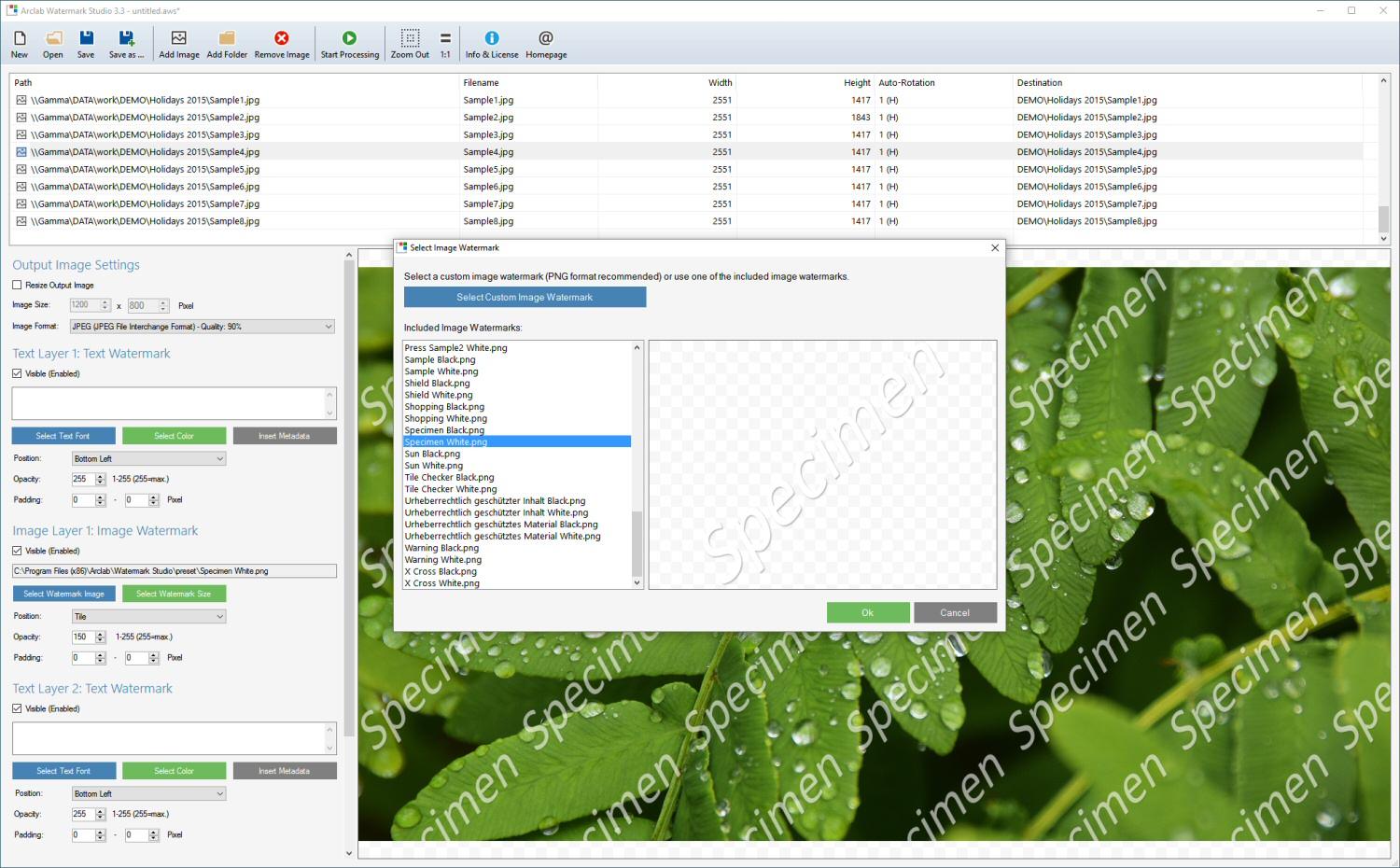Add Image to the file list

pos(179,44)
